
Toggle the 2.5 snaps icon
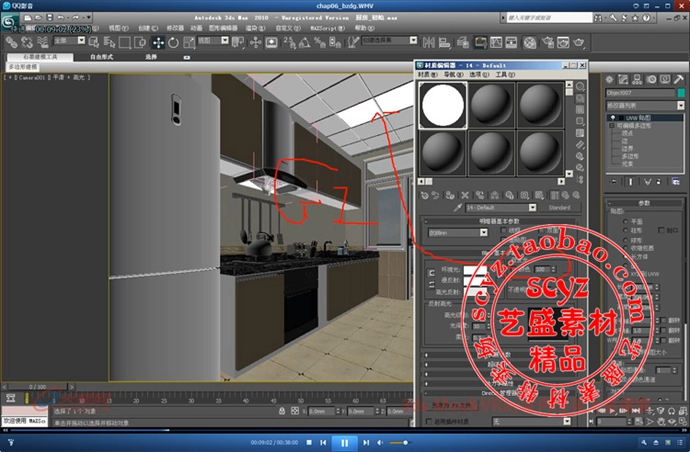(289, 42)
